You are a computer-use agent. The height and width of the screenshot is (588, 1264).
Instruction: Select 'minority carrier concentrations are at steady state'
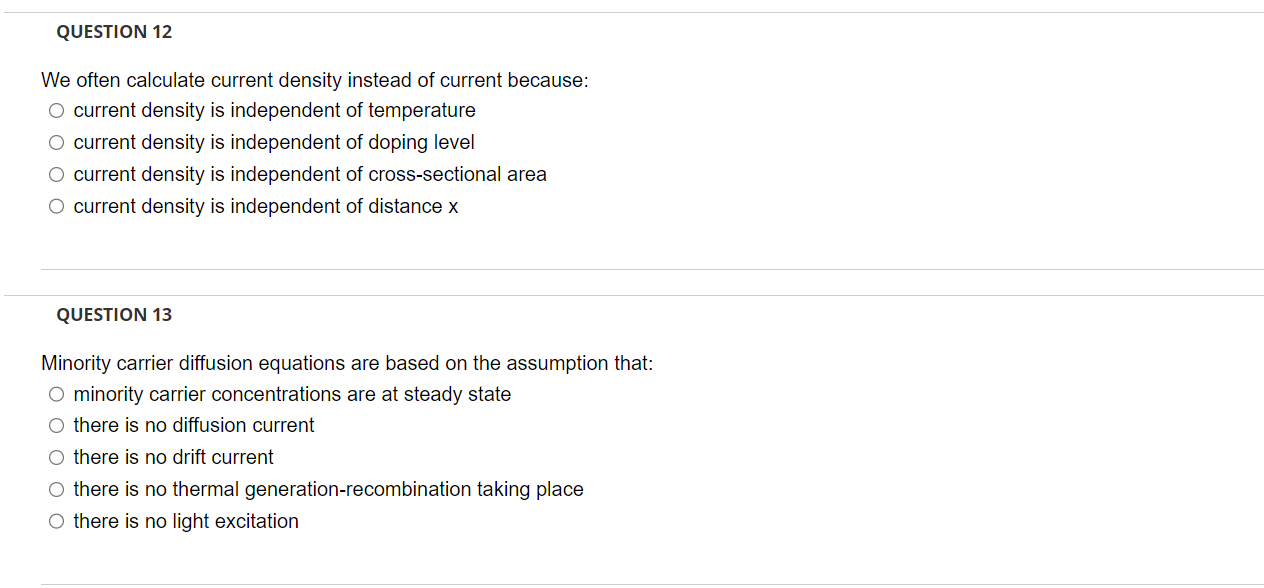click(56, 394)
